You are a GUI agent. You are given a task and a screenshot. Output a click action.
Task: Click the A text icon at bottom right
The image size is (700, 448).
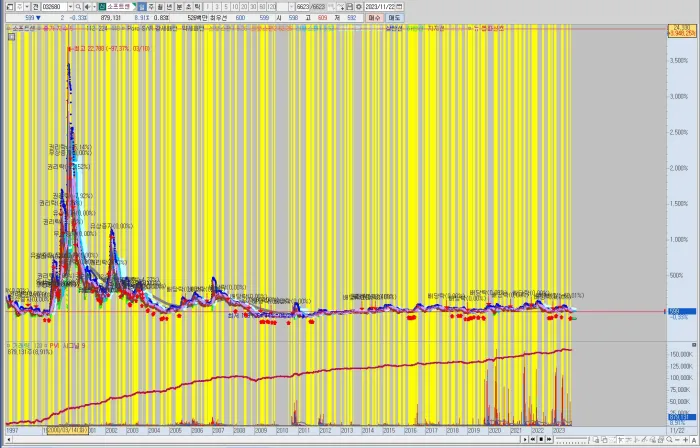694,440
